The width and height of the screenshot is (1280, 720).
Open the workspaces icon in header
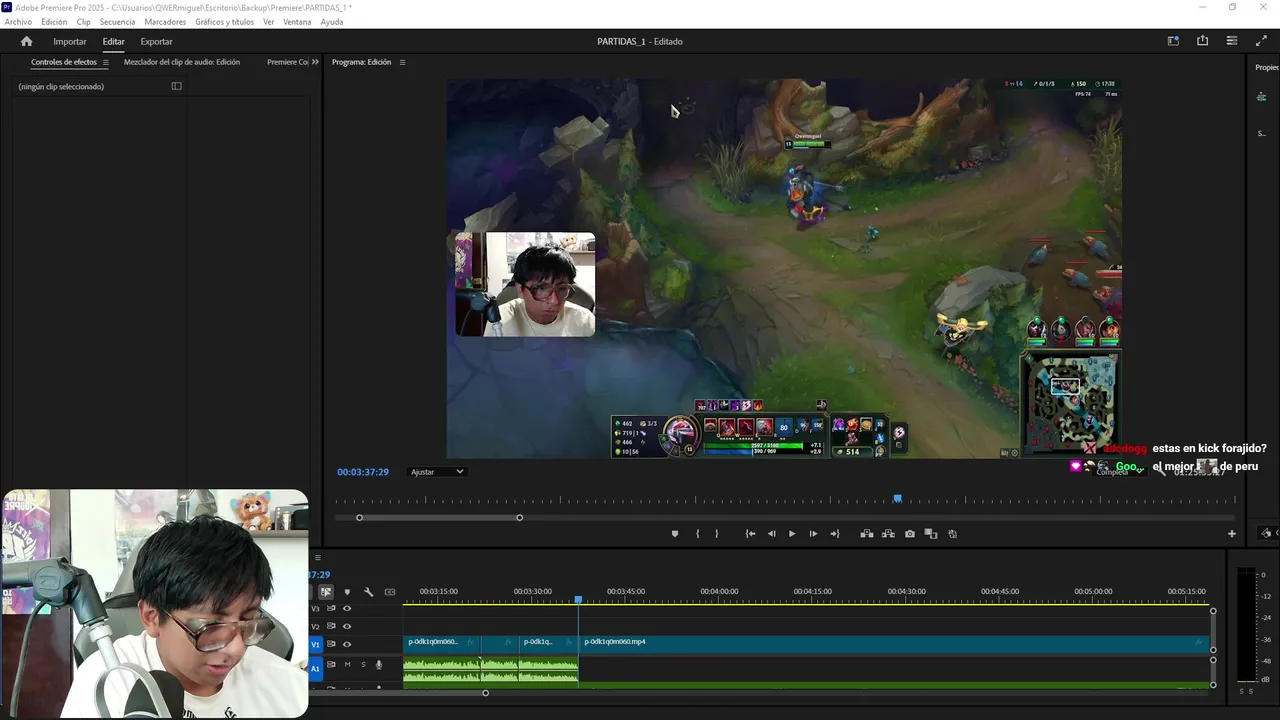click(1173, 41)
